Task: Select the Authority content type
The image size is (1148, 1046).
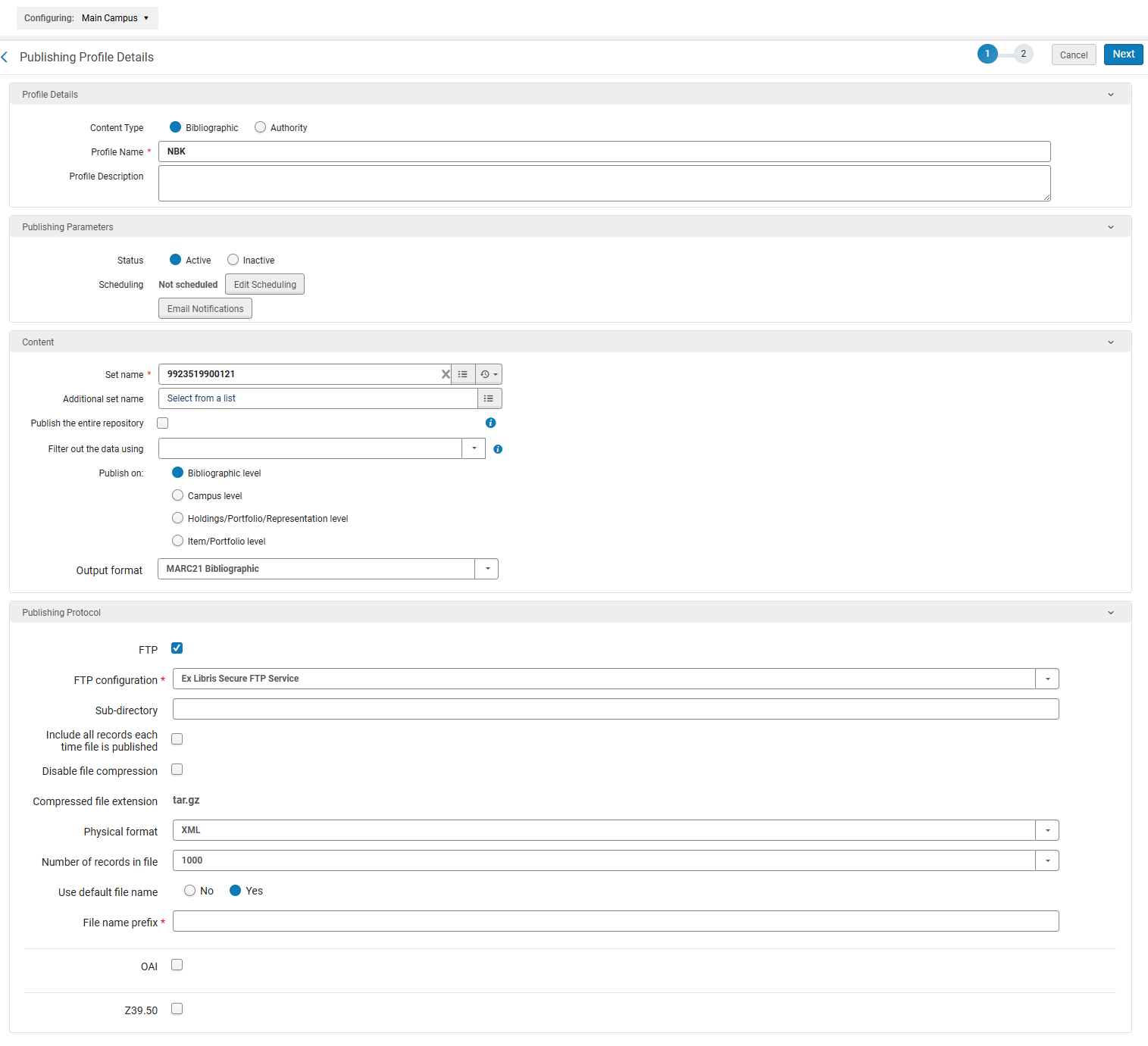Action: [261, 127]
